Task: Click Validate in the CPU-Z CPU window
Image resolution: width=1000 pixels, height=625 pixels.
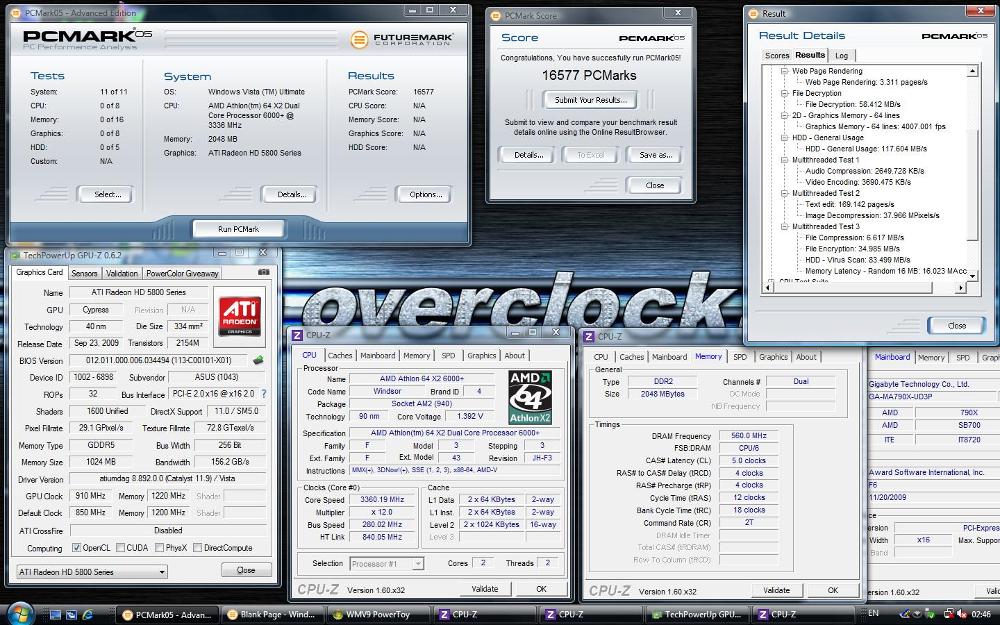Action: pyautogui.click(x=485, y=589)
